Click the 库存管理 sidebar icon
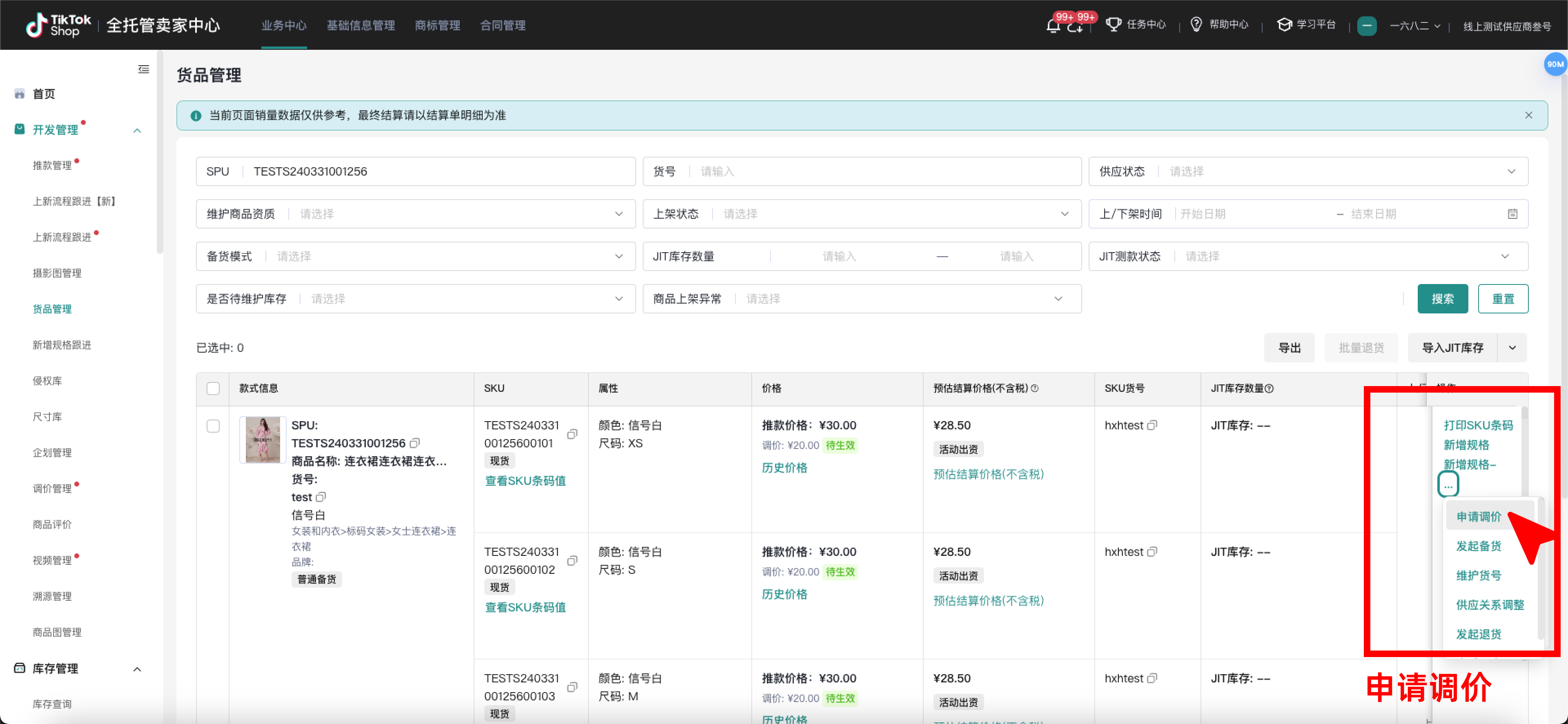 click(x=20, y=668)
